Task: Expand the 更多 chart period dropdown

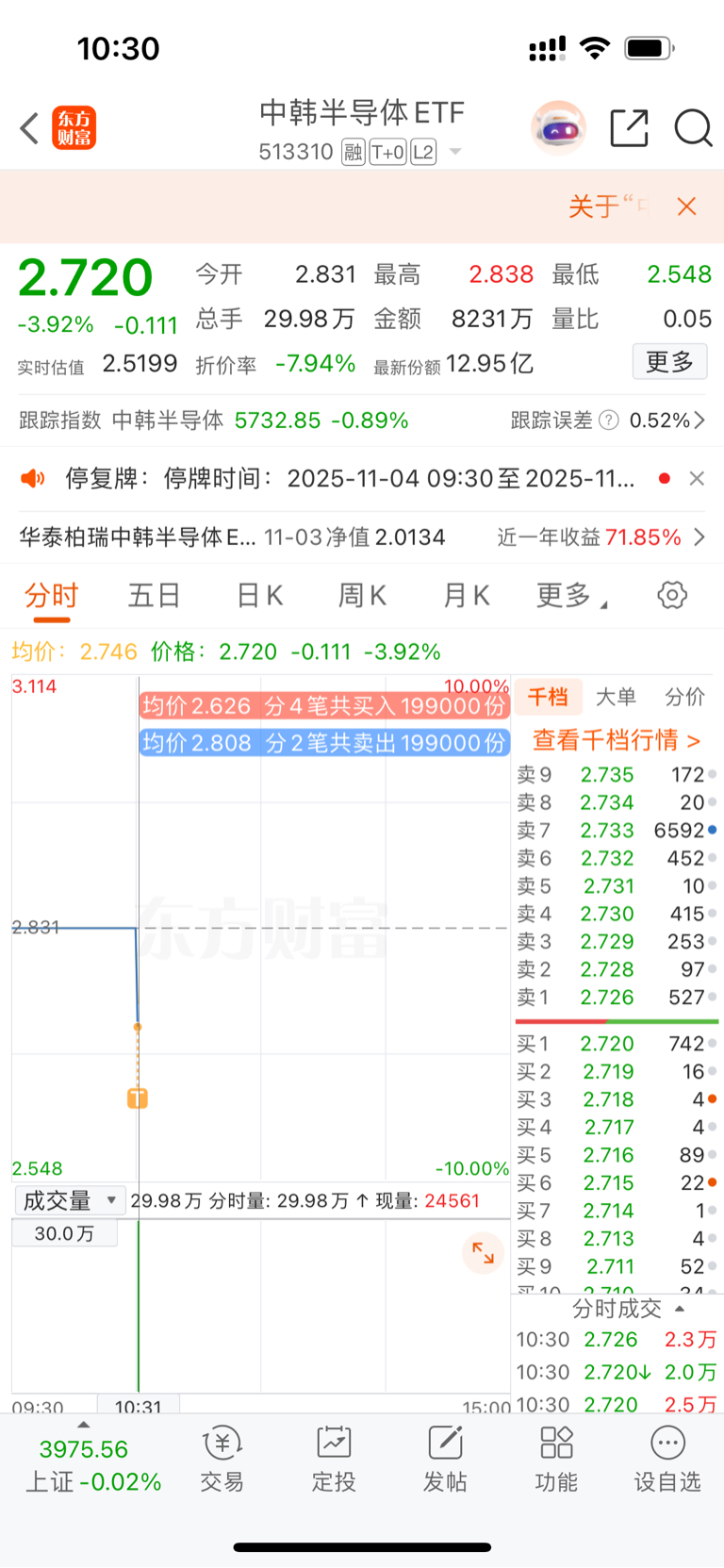Action: (572, 596)
